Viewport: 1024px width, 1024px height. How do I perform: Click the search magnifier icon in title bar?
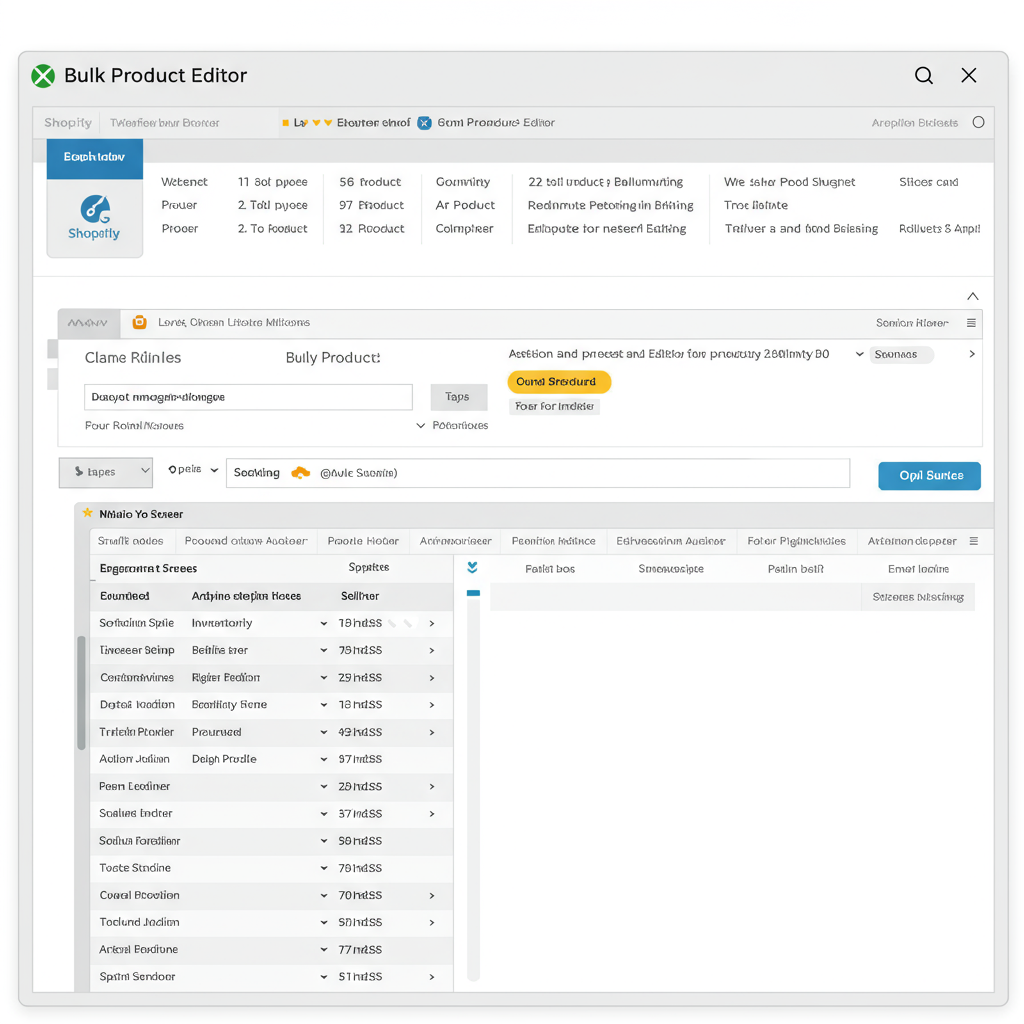[x=923, y=76]
